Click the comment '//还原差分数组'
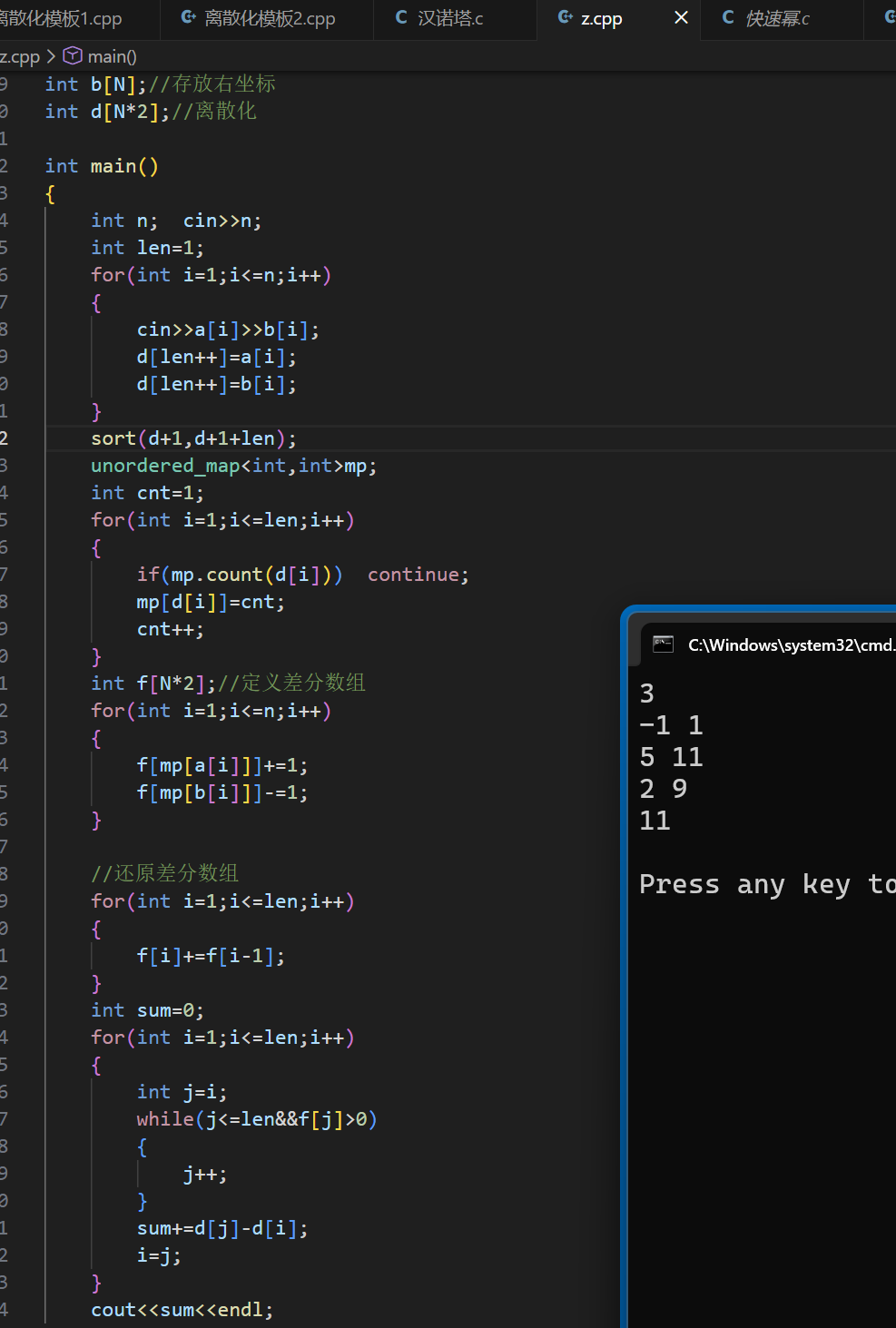This screenshot has width=896, height=1328. point(164,874)
